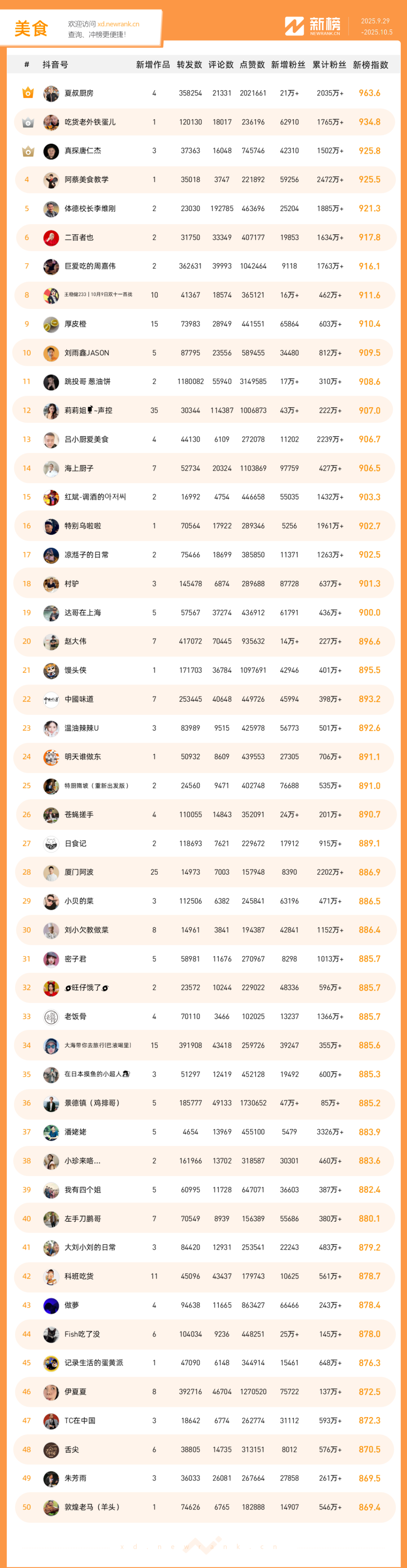Click 做夢 blue circular avatar
Image resolution: width=407 pixels, height=1568 pixels.
[x=51, y=1305]
